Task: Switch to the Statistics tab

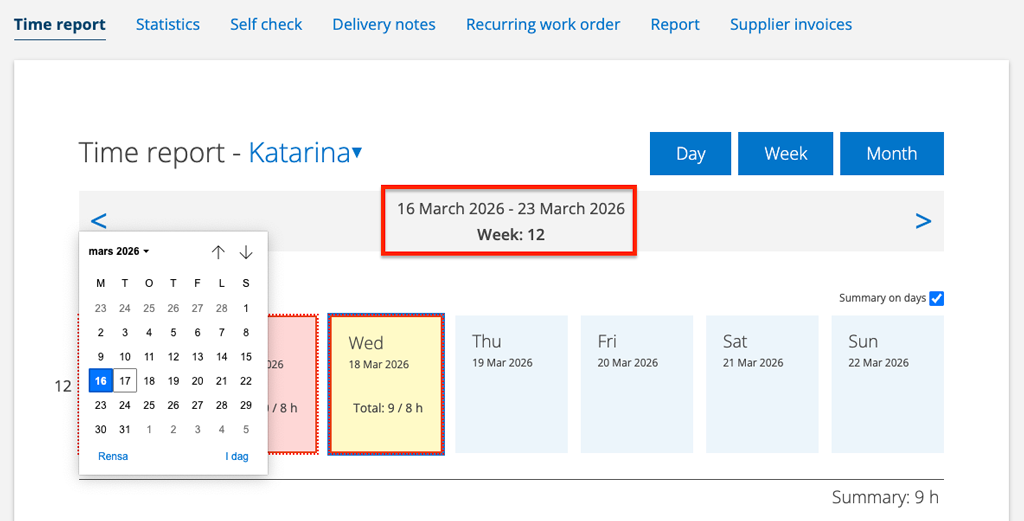Action: (x=168, y=24)
